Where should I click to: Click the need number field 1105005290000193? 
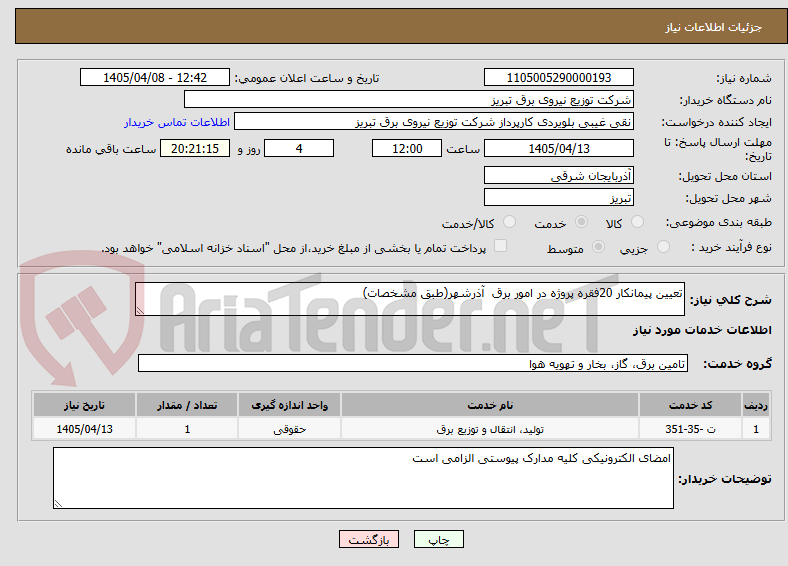pyautogui.click(x=558, y=77)
